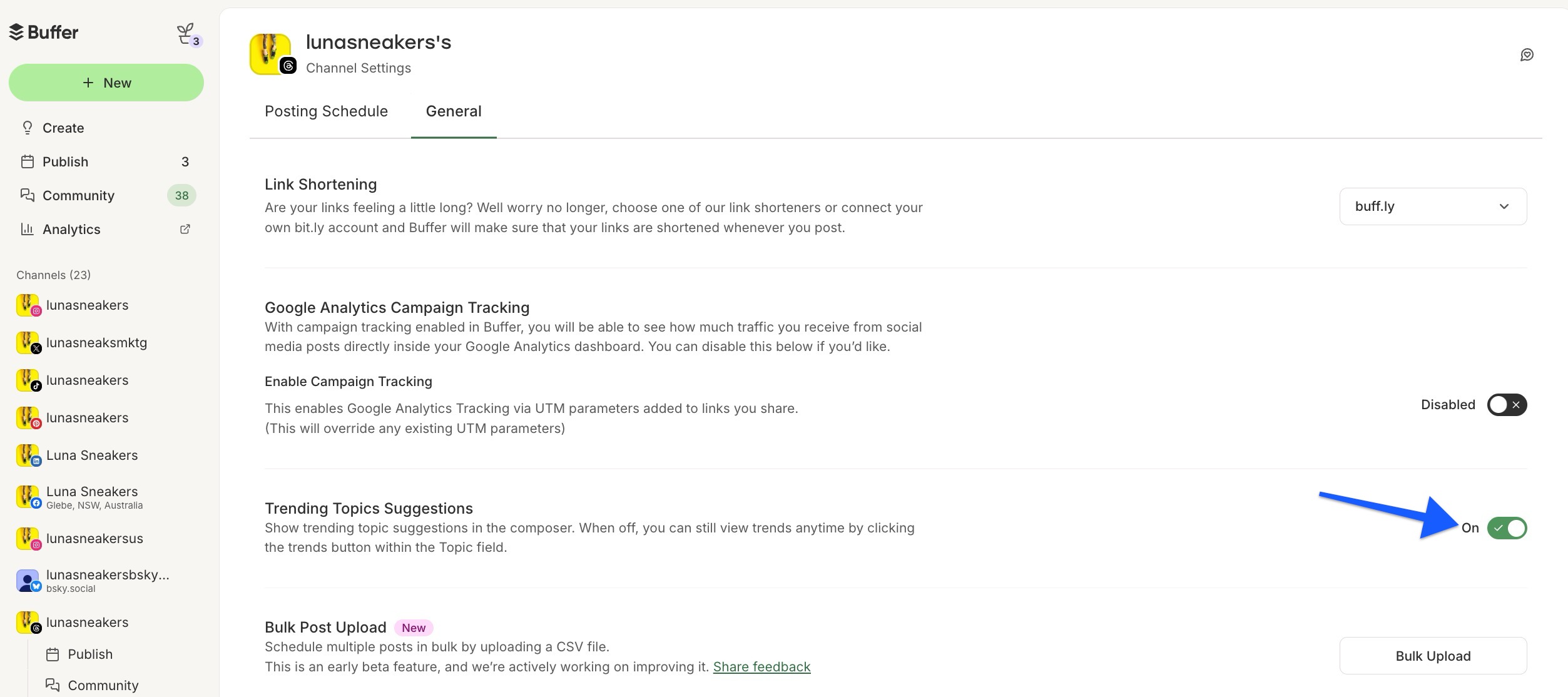Click Luna Sneakers Facebook avatar
This screenshot has height=697, width=1568.
[x=28, y=497]
